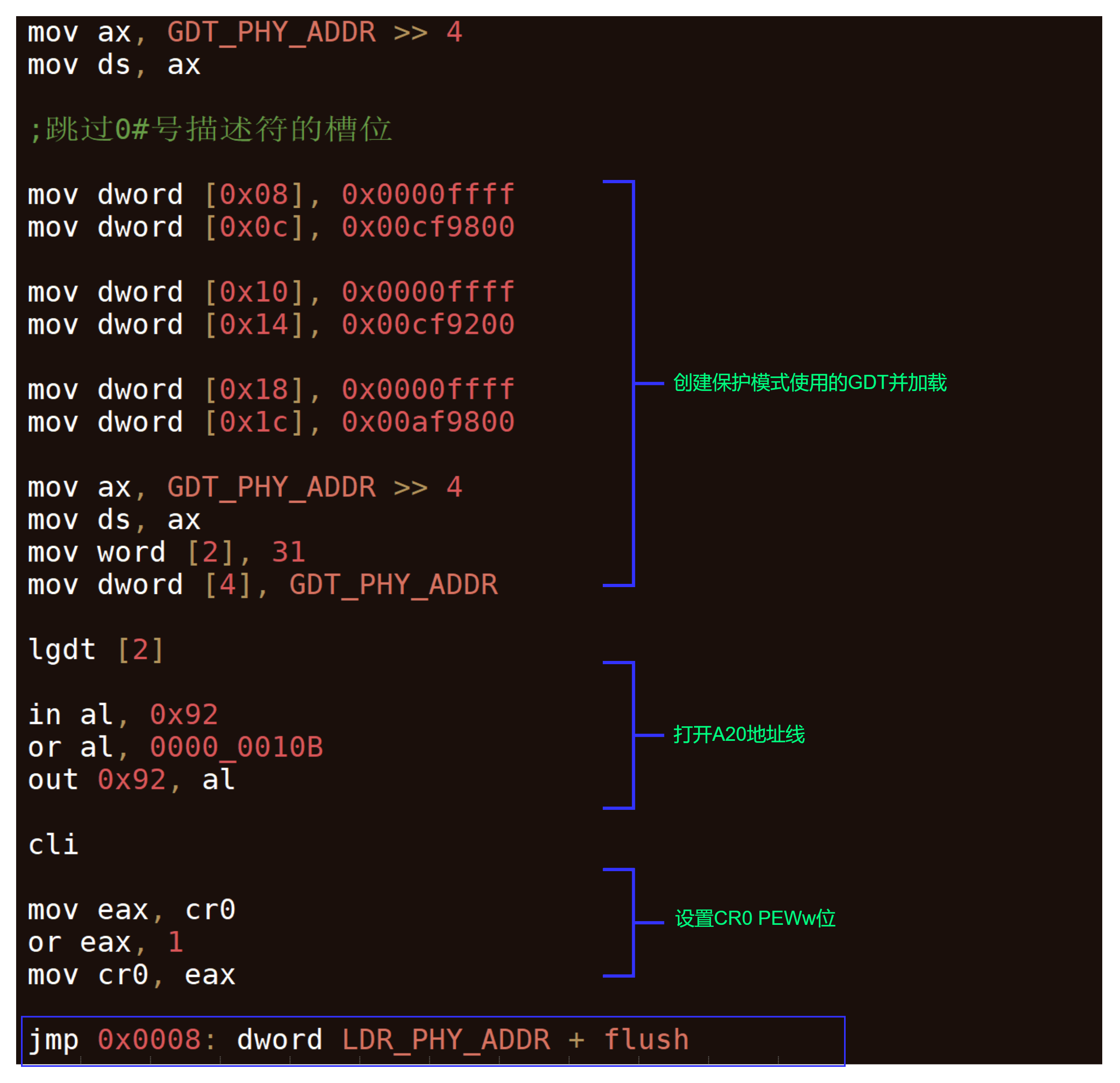Click the cli instruction
This screenshot has height=1083, width=1120.
[53, 845]
